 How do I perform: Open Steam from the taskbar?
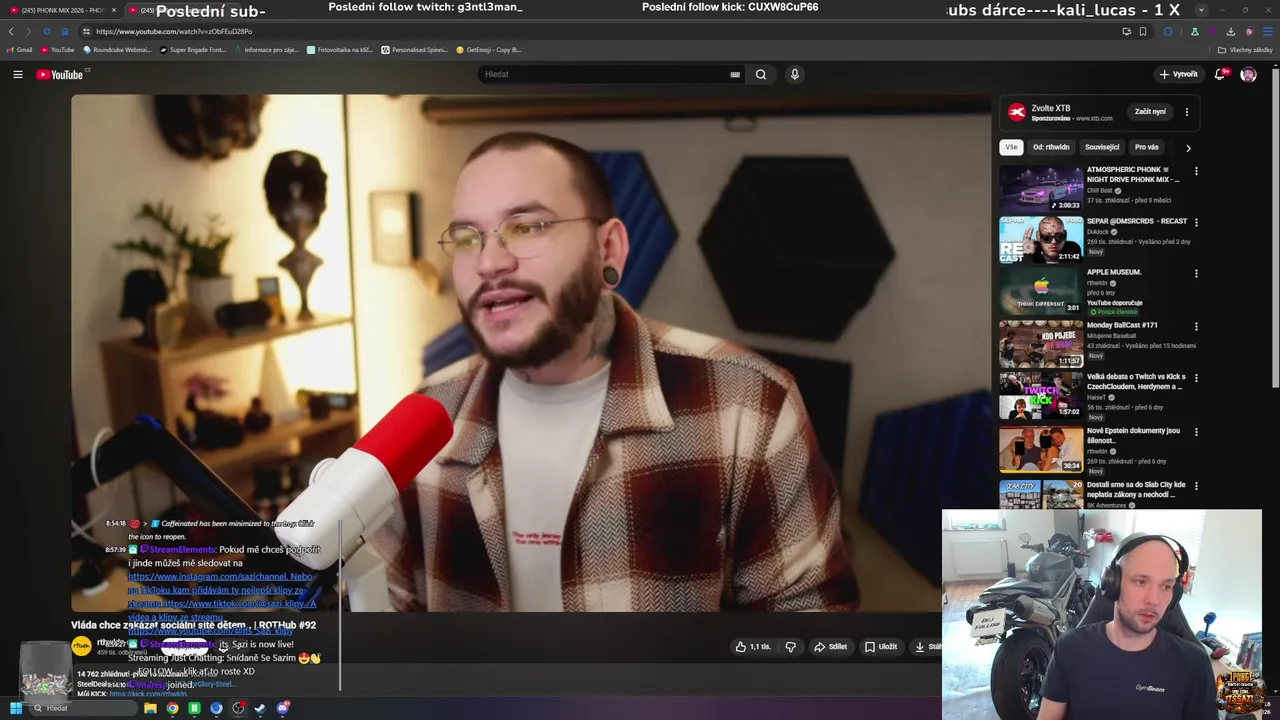(x=260, y=708)
